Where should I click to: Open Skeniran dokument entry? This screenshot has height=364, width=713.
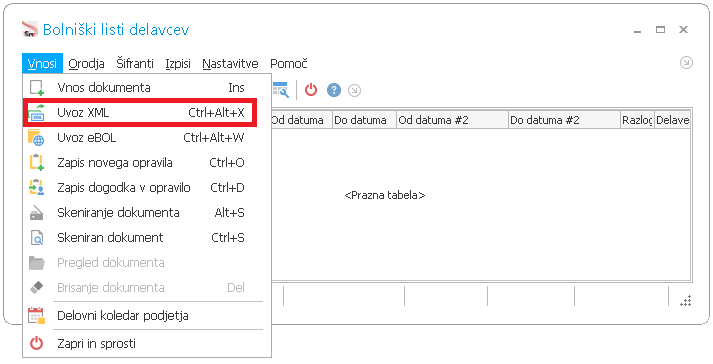(147, 238)
